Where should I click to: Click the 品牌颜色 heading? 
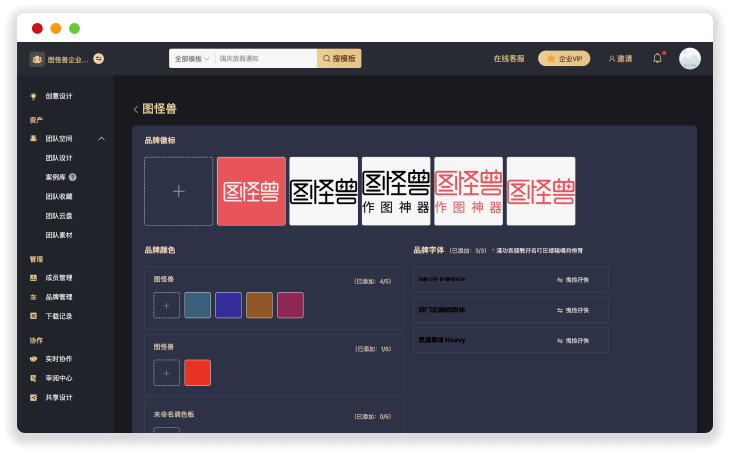click(160, 250)
